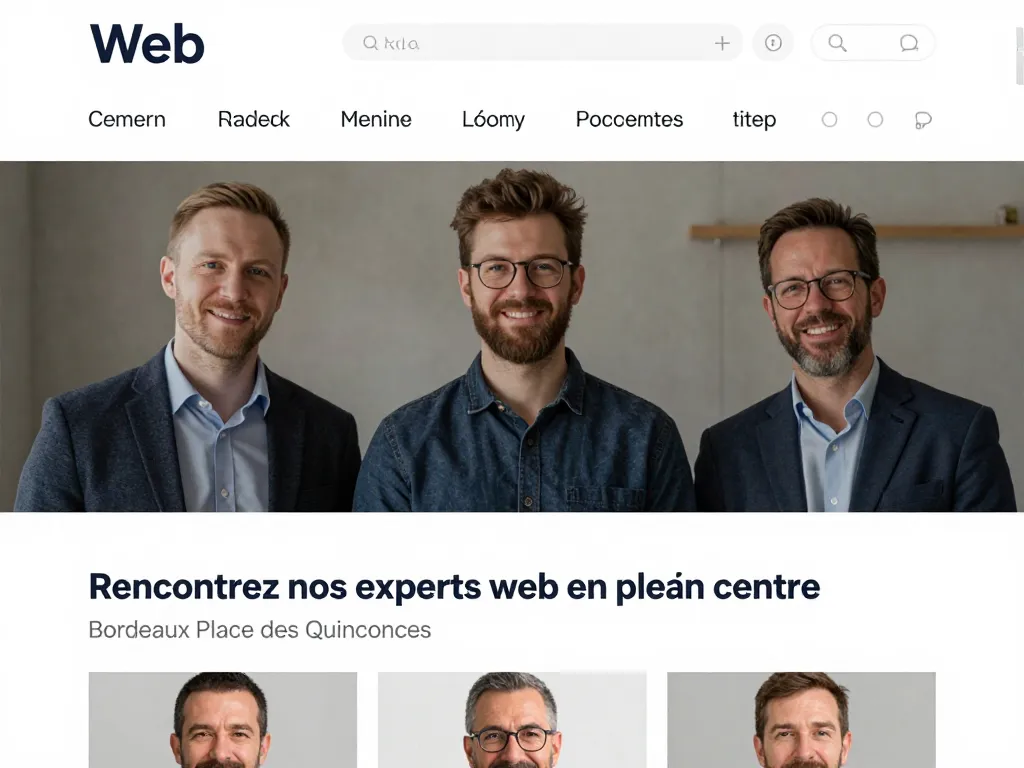Open the chat bubble icon in header

[908, 43]
